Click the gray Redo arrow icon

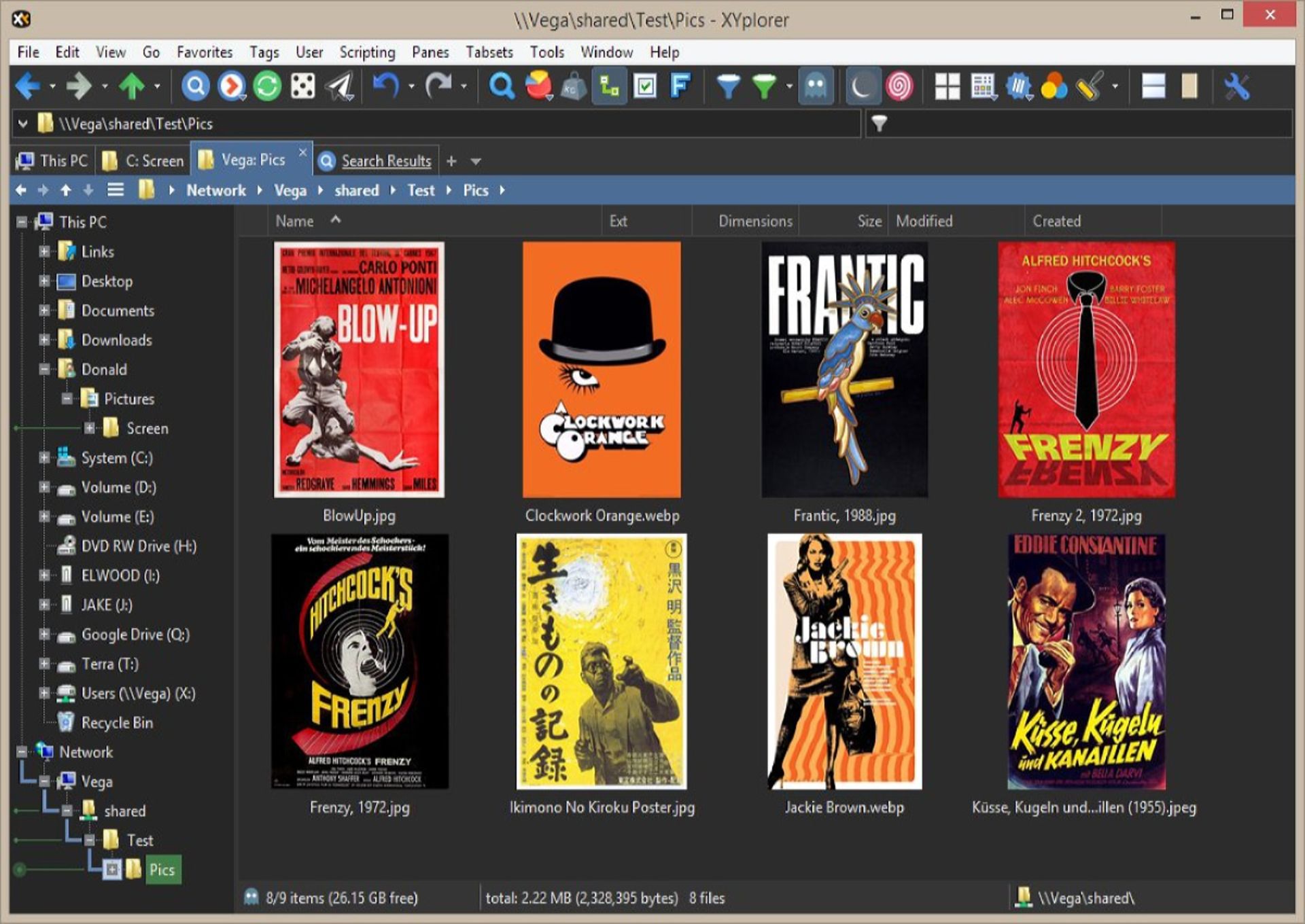(x=438, y=86)
